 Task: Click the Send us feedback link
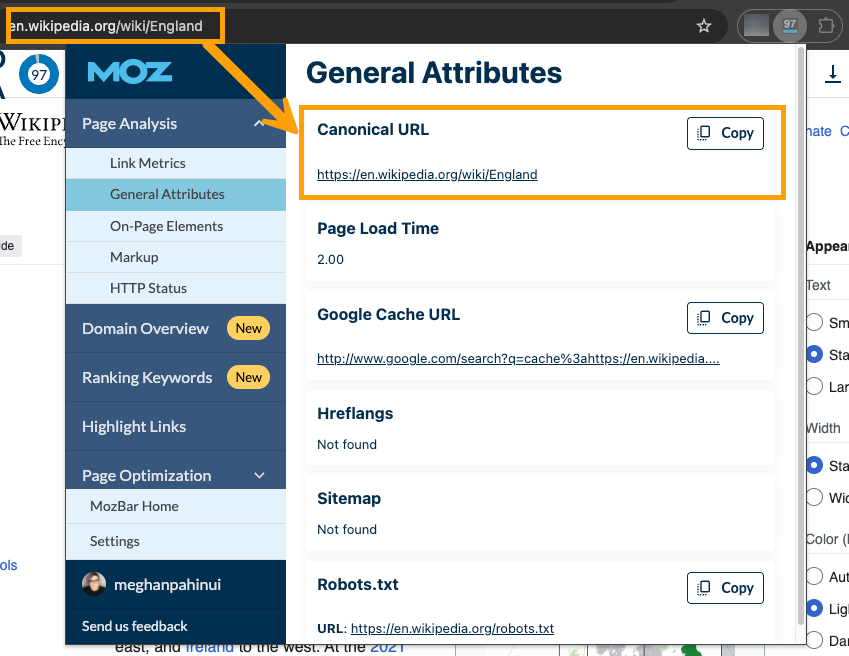pos(135,626)
